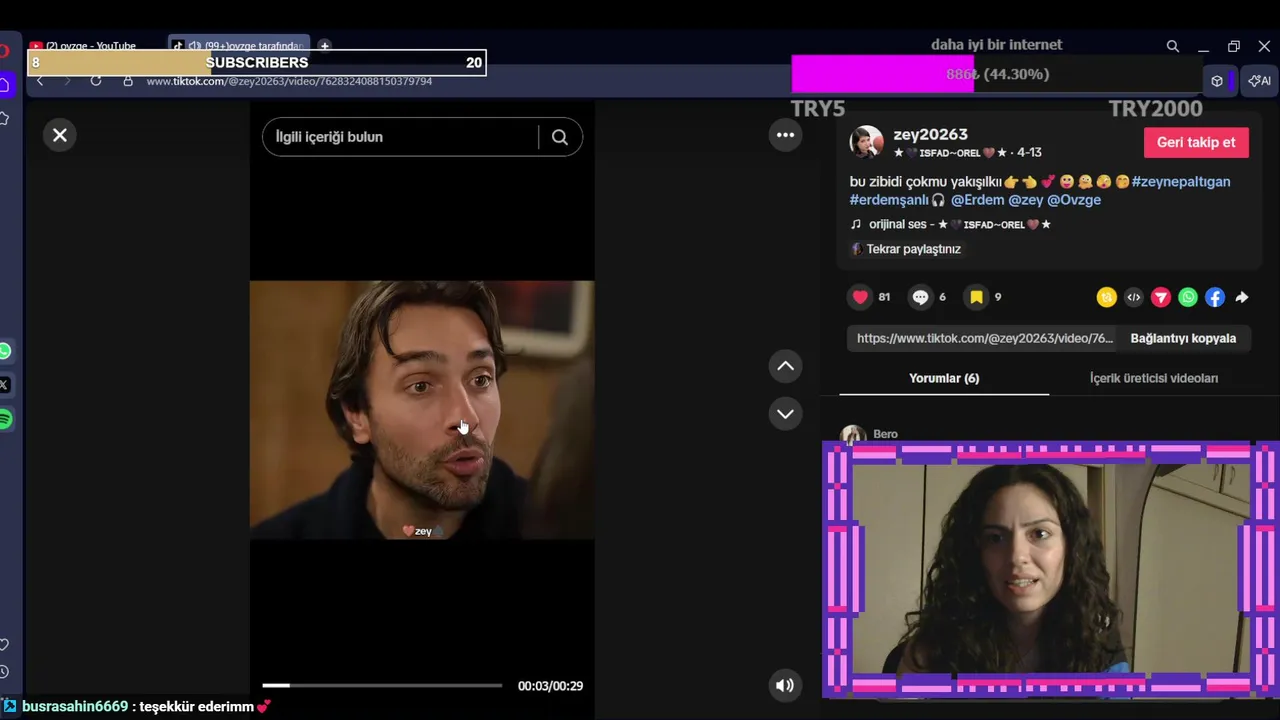Click the extensions cube icon in toolbar
This screenshot has height=720, width=1280.
pyautogui.click(x=1217, y=81)
